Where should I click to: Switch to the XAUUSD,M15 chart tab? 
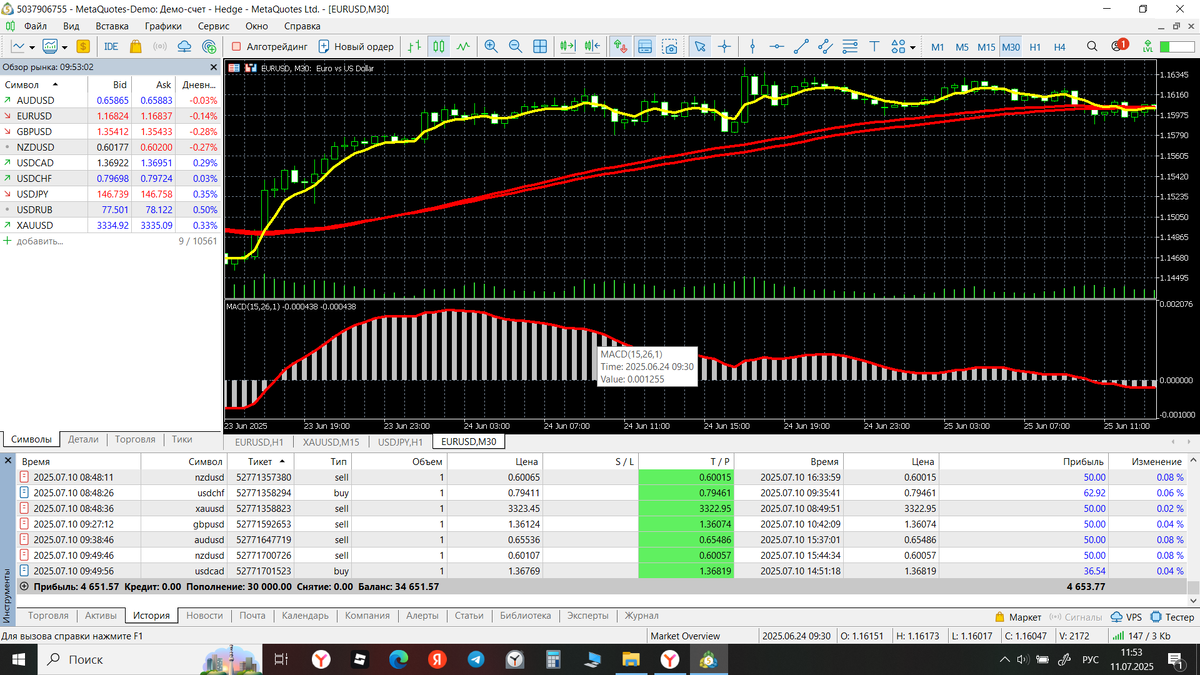331,441
